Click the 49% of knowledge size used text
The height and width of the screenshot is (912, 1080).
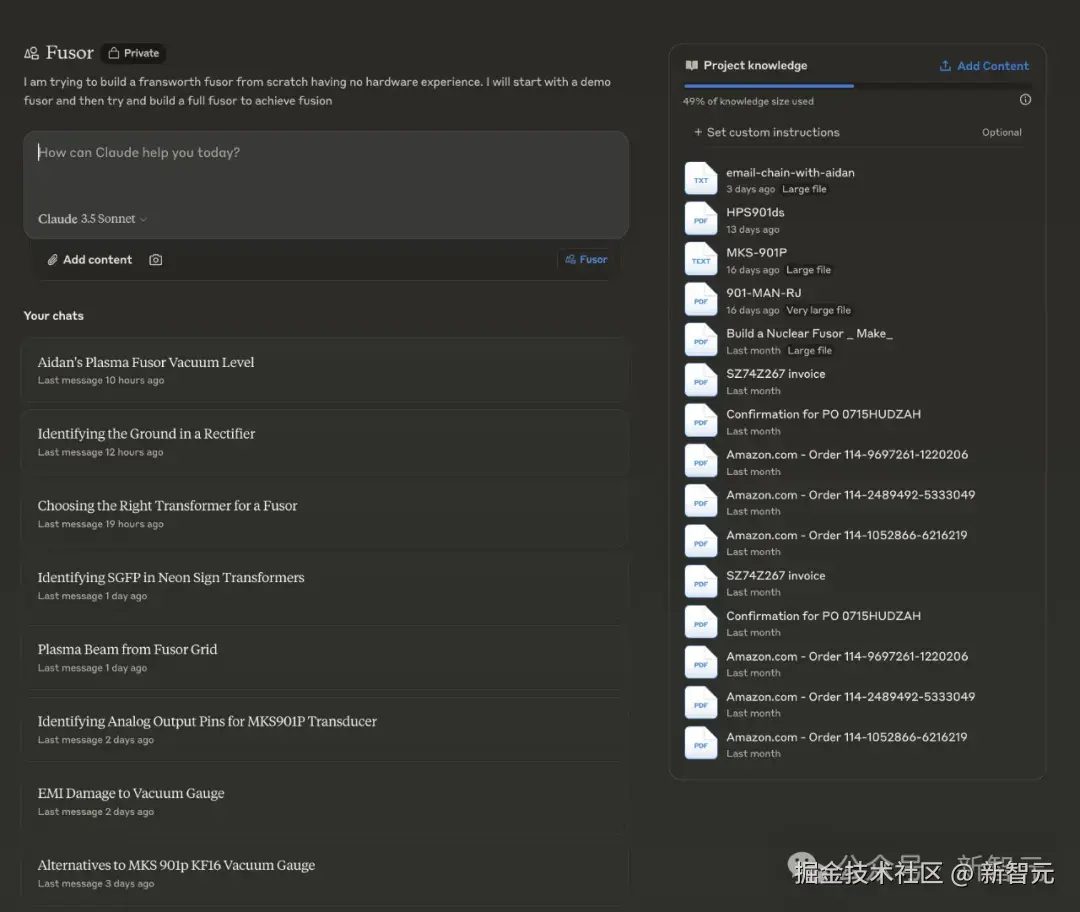pos(748,101)
